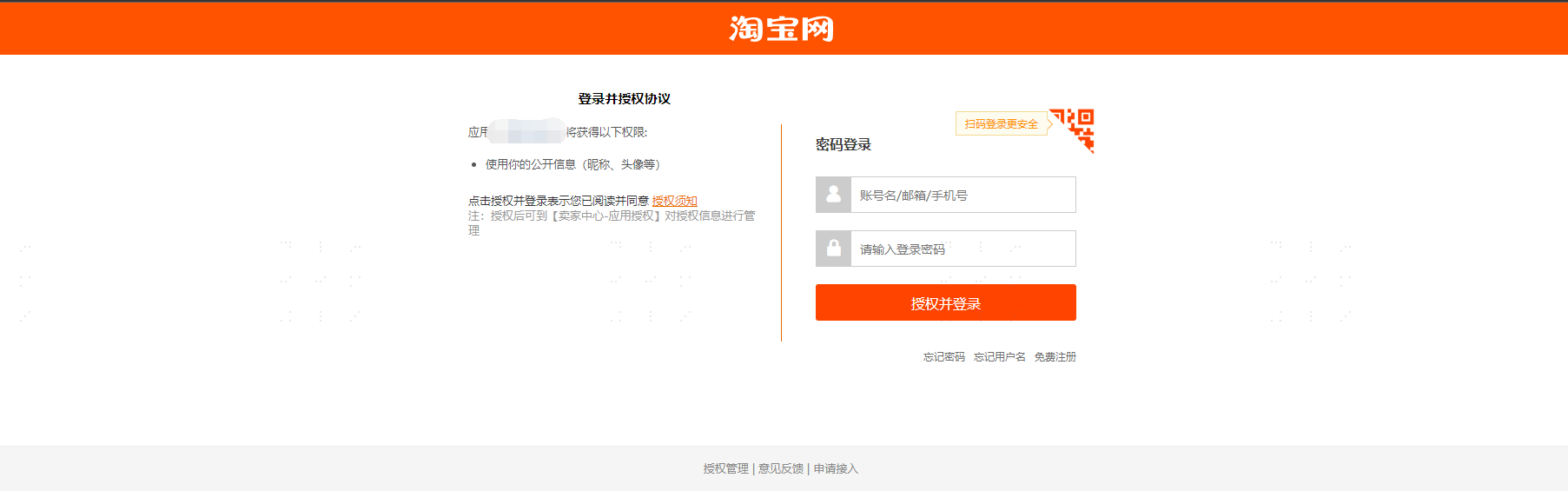Click the user avatar icon beside account field

click(x=833, y=195)
